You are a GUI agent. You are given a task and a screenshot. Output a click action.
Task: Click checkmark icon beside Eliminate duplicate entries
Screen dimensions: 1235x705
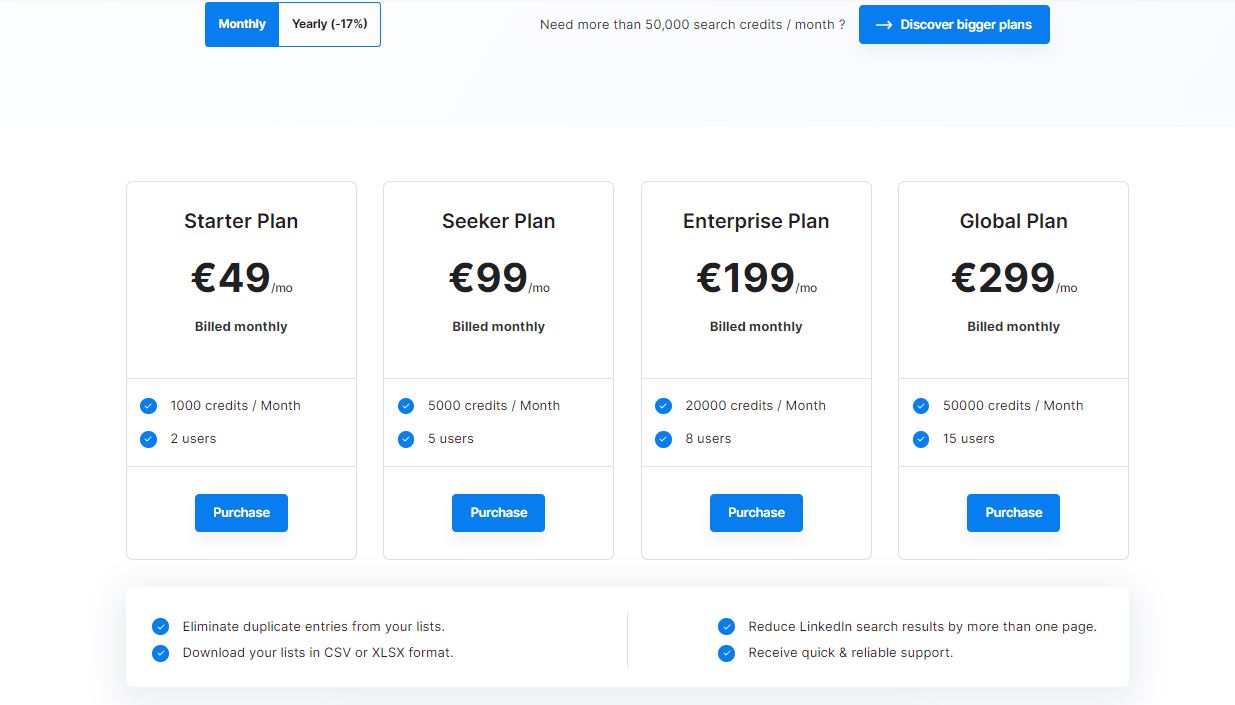[160, 627]
